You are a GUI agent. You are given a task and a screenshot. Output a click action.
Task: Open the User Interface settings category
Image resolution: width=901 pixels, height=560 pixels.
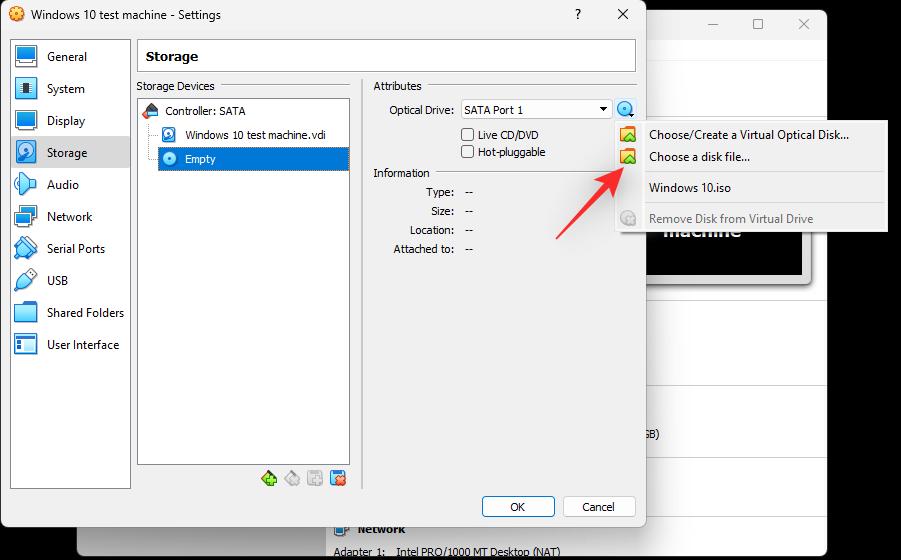(70, 345)
